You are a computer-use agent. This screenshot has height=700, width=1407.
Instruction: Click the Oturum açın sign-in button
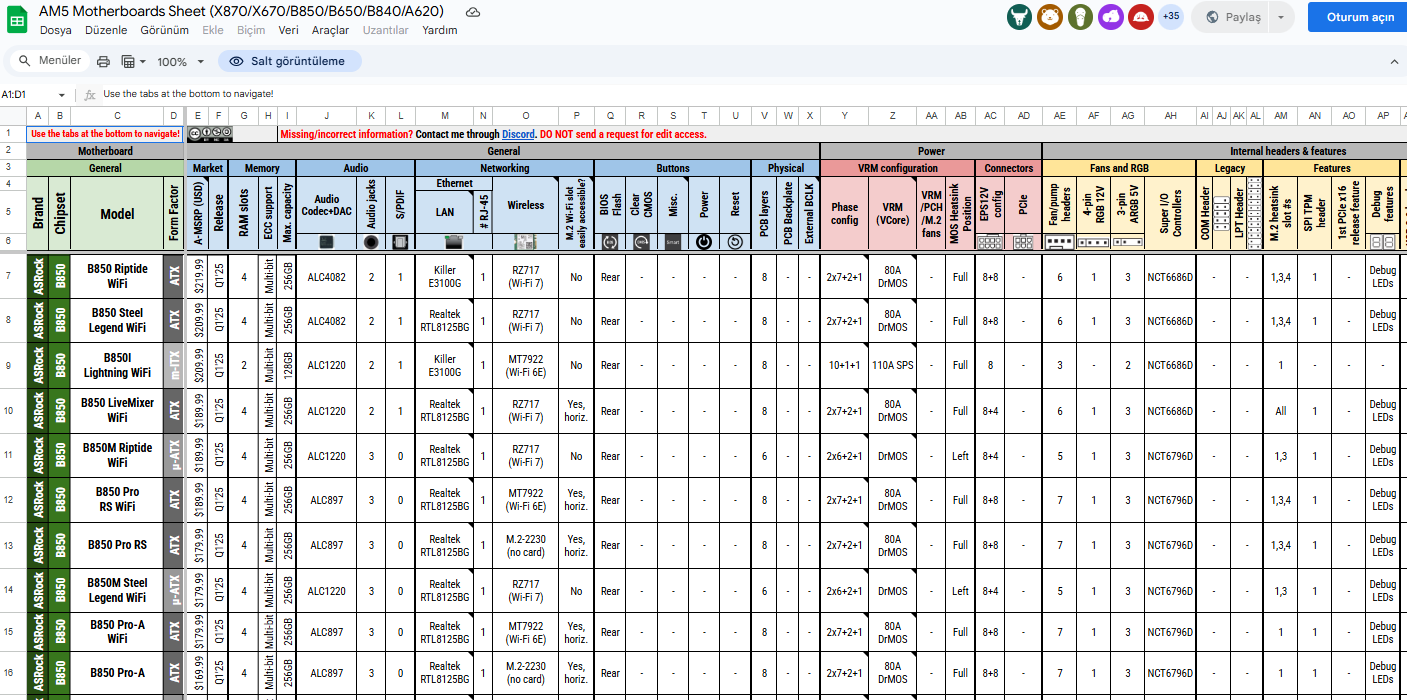coord(1360,17)
